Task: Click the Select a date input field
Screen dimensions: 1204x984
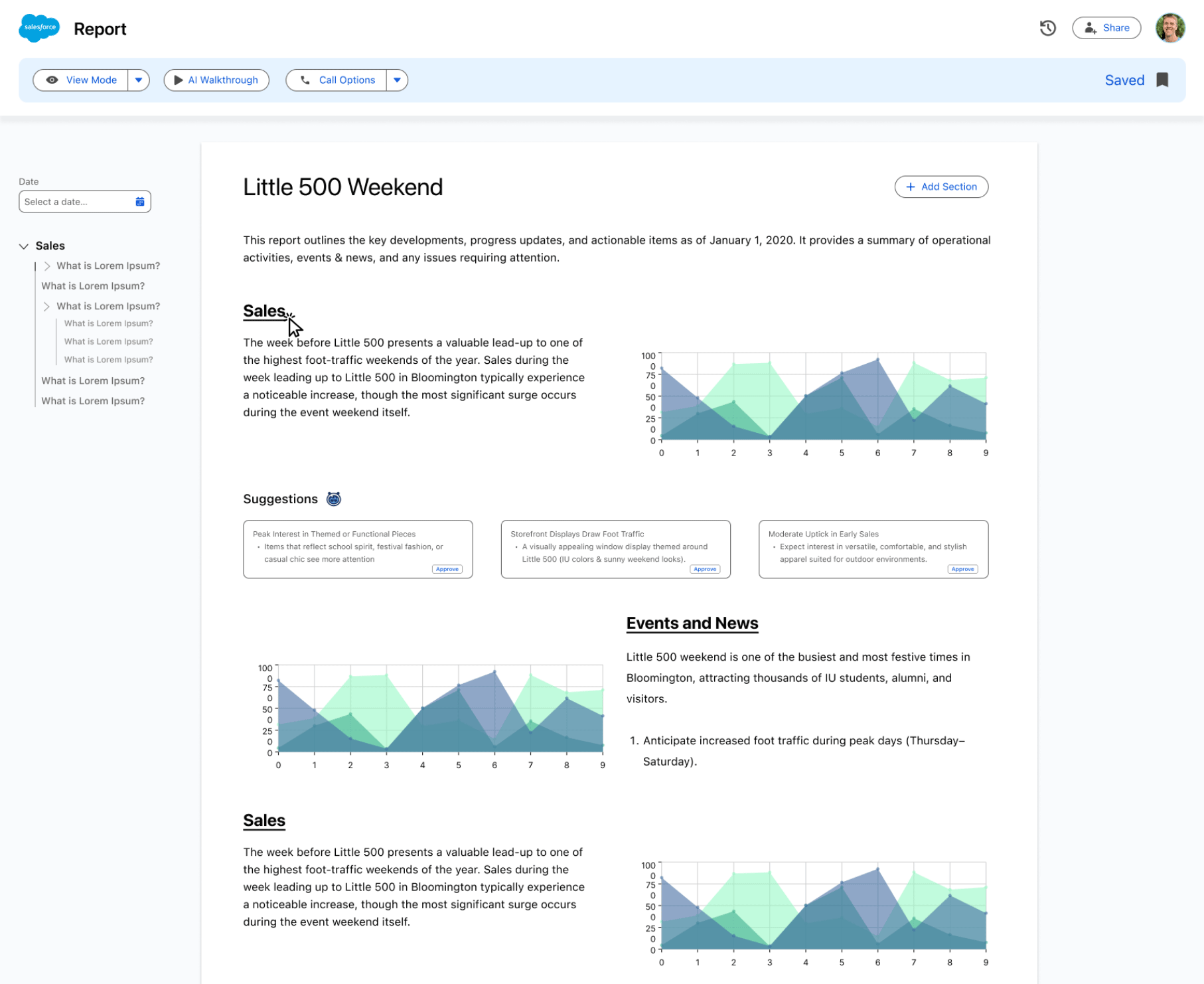Action: (x=84, y=202)
